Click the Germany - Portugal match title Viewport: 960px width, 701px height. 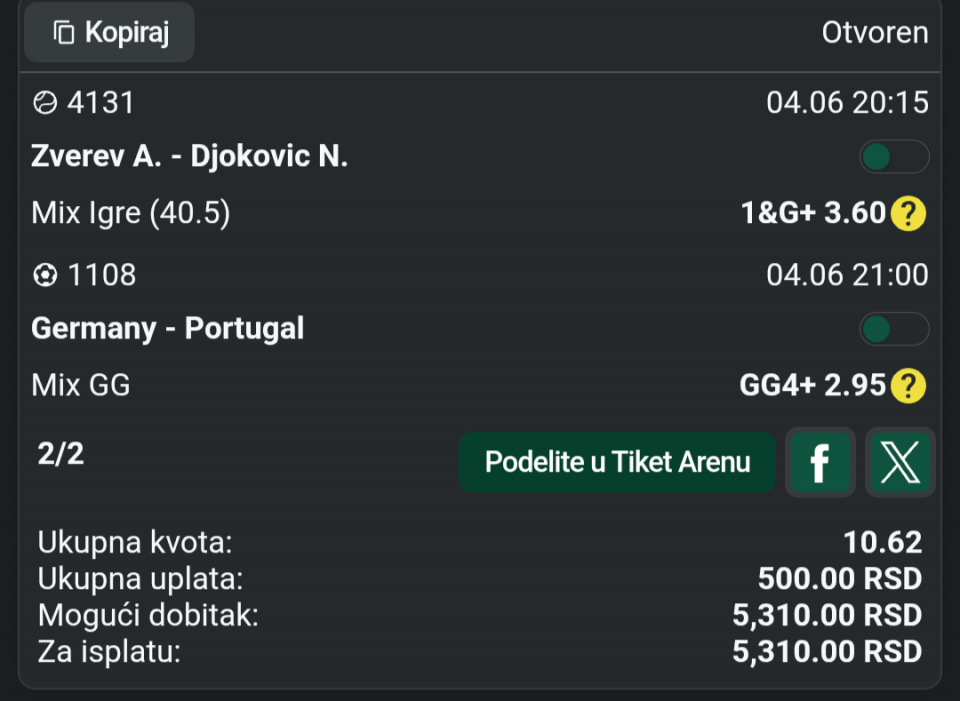[167, 329]
